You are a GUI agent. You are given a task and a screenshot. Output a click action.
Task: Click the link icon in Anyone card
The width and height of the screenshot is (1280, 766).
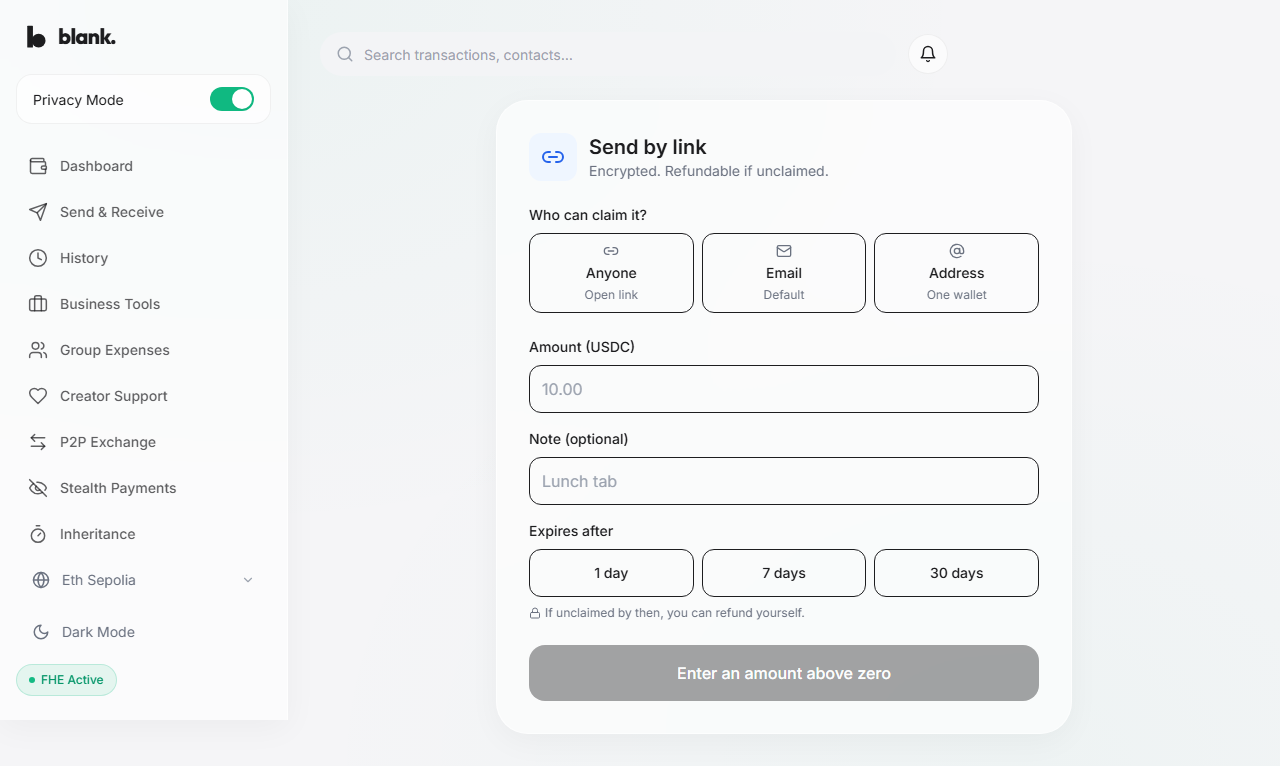(x=611, y=251)
